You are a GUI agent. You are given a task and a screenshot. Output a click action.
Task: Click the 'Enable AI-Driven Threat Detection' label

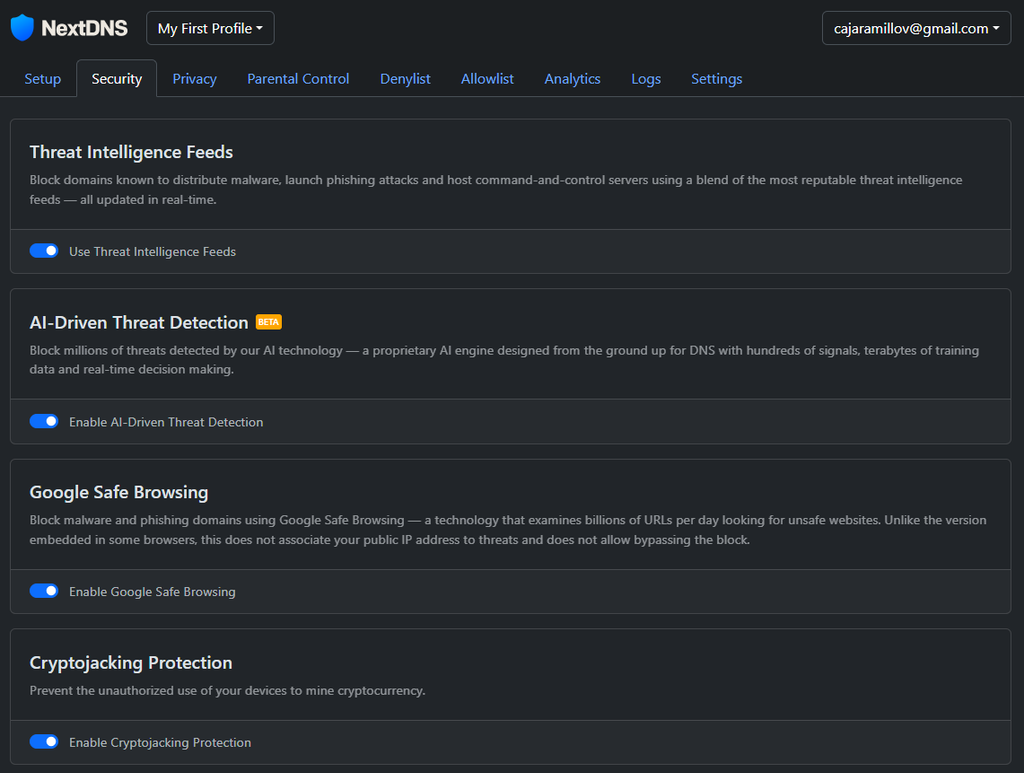tap(167, 422)
